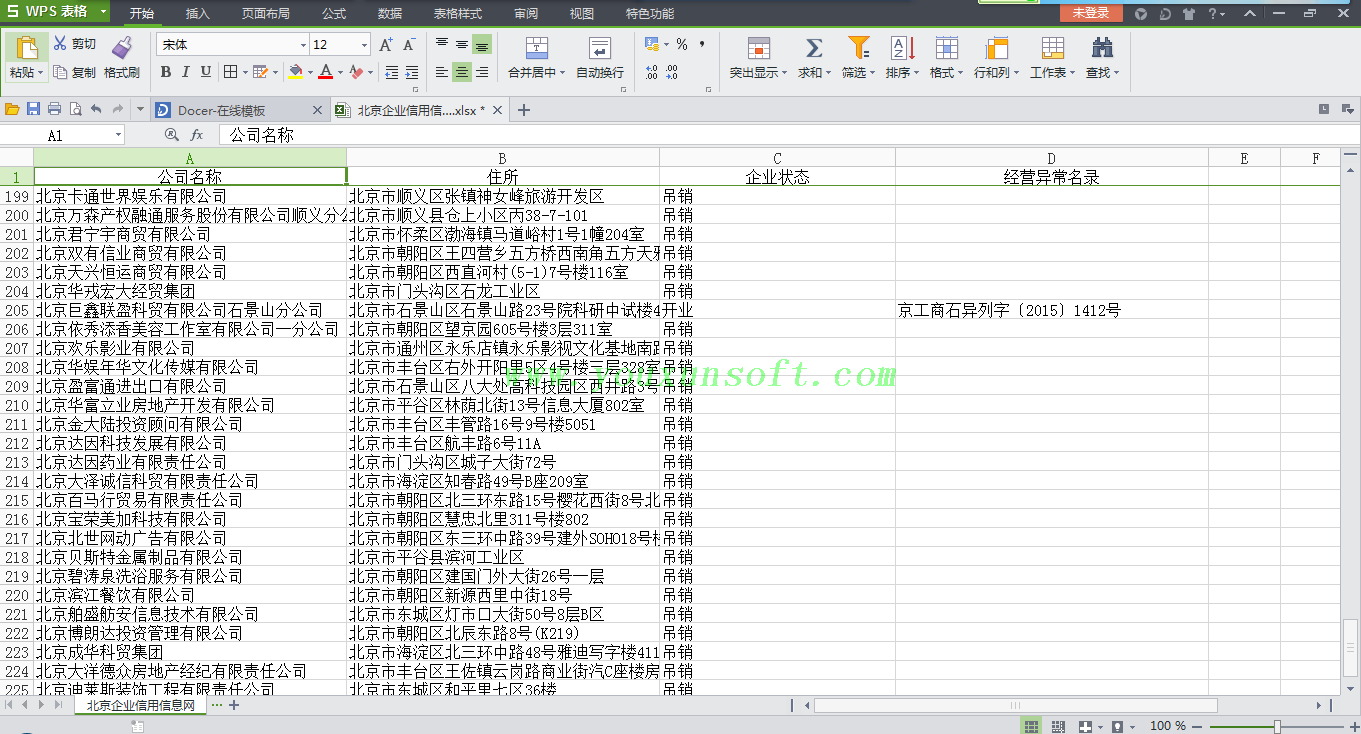The height and width of the screenshot is (734, 1361).
Task: Click the clear formatting eraser icon
Action: click(x=356, y=72)
